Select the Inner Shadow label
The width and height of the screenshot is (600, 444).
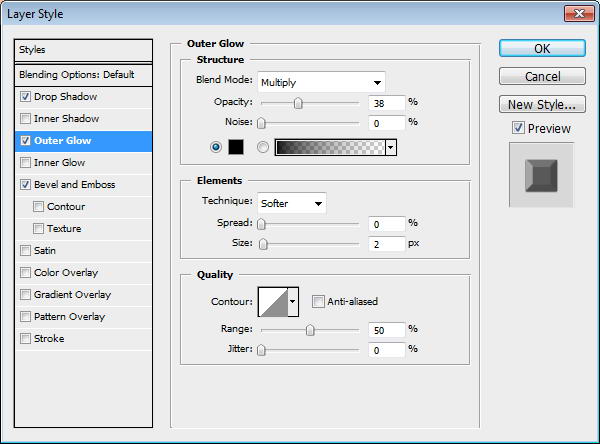[67, 119]
